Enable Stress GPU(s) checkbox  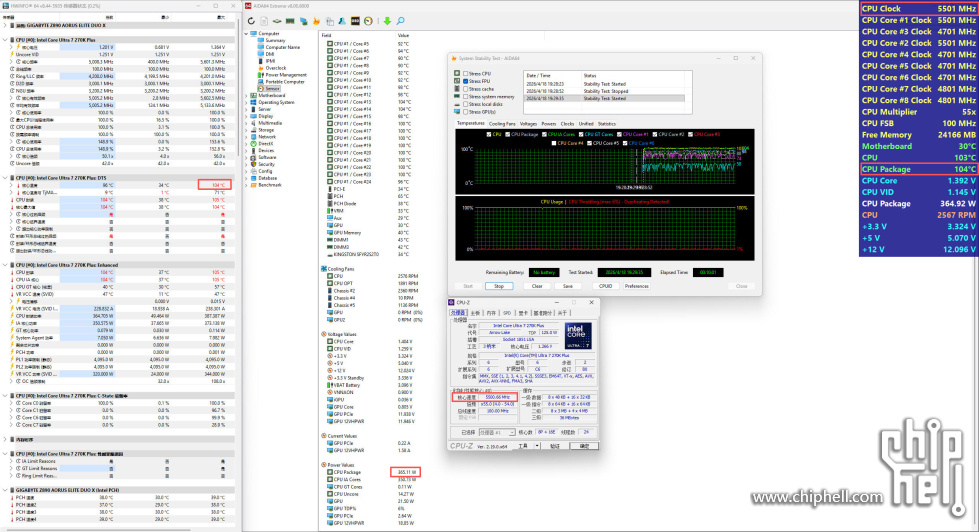pyautogui.click(x=466, y=112)
